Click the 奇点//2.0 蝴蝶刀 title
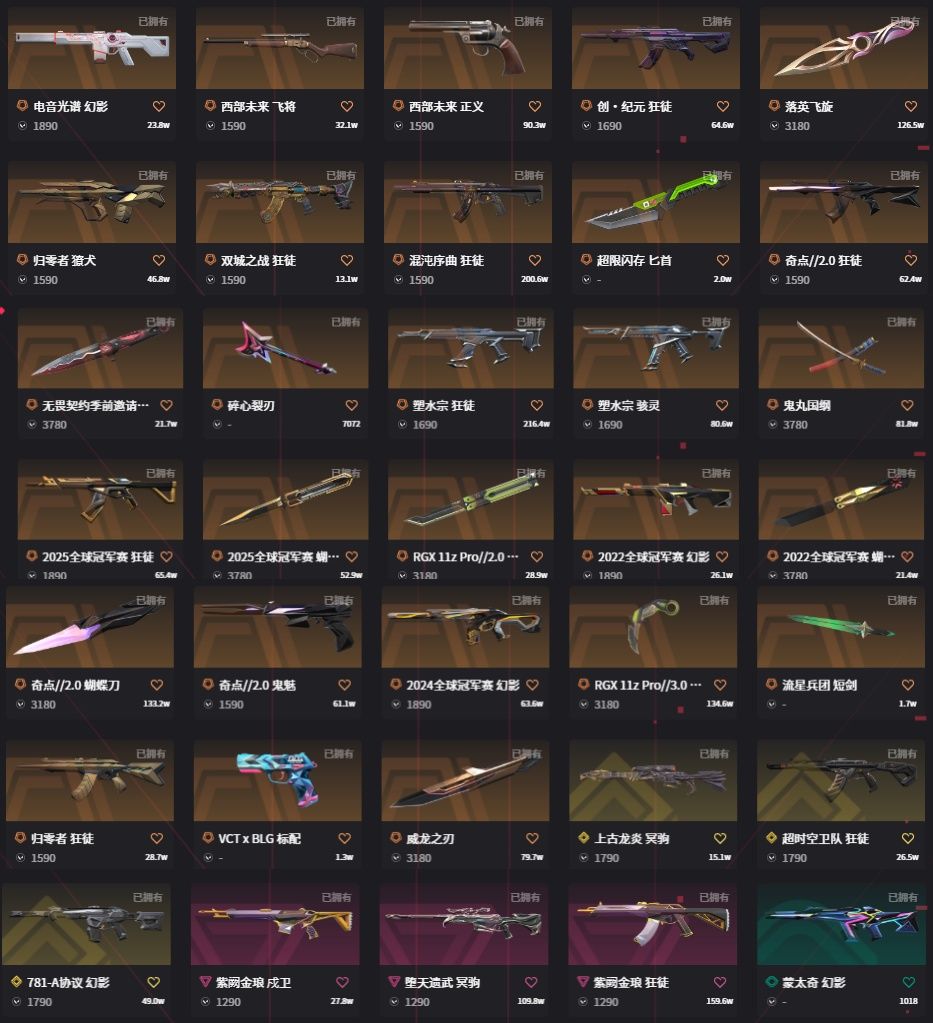This screenshot has width=933, height=1023. coord(76,685)
